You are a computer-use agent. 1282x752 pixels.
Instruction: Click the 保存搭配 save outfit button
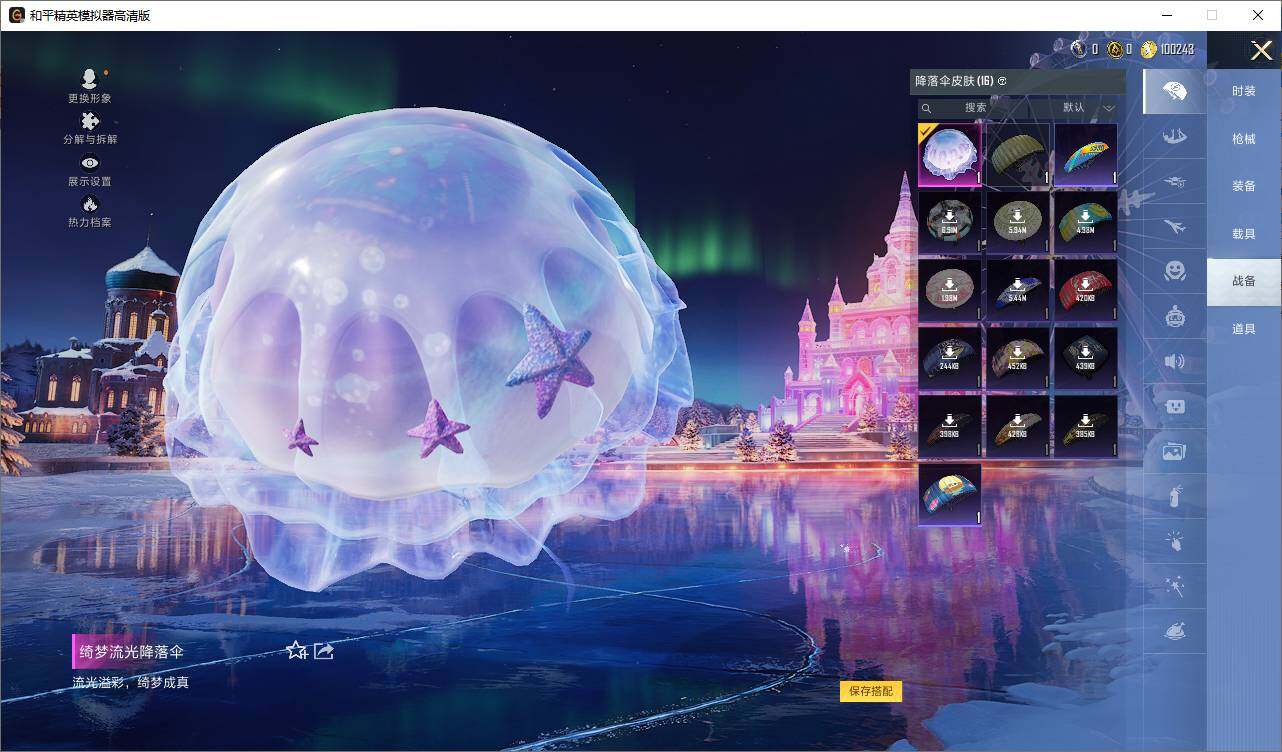[872, 691]
